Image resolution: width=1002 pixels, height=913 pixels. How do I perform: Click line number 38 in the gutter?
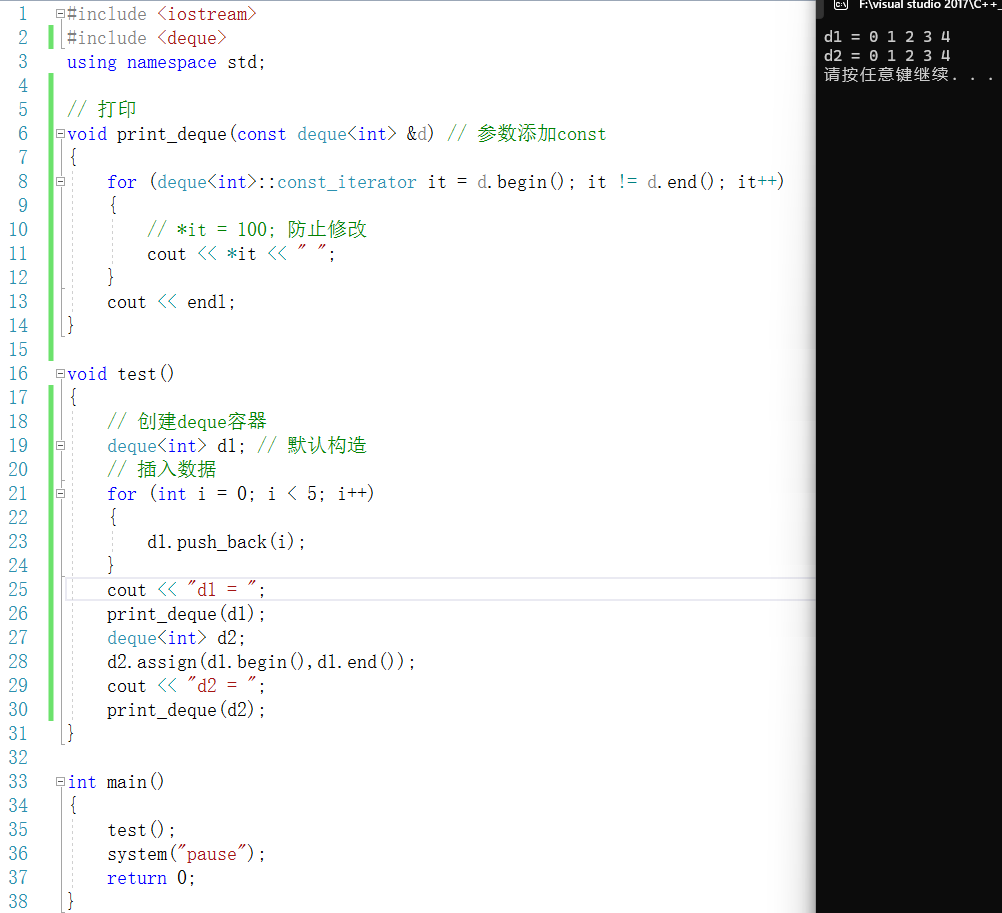tap(19, 901)
